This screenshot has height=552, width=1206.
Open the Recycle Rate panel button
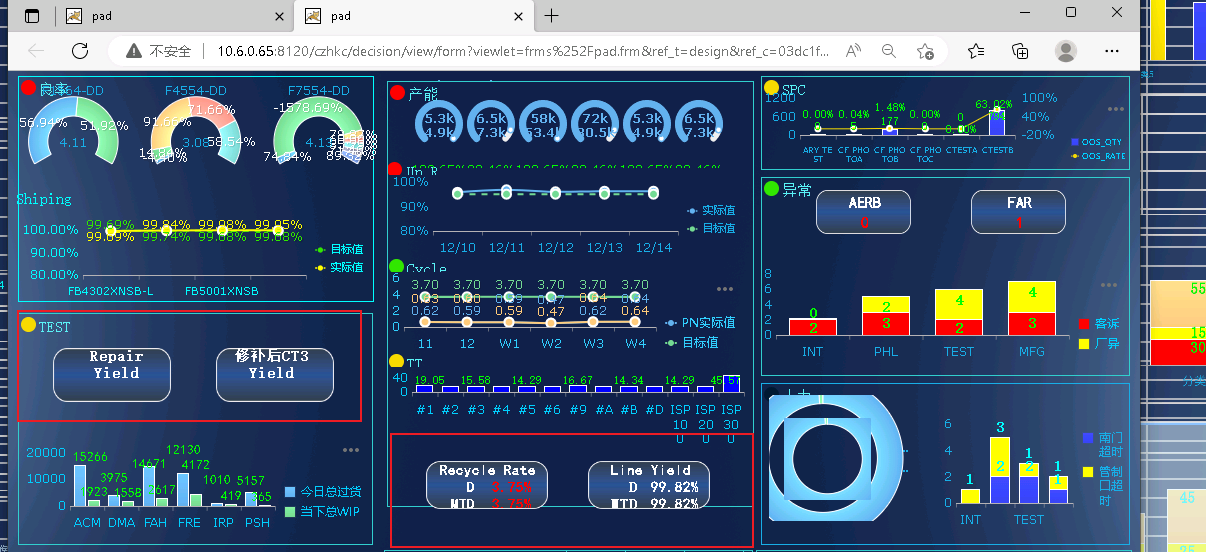pyautogui.click(x=486, y=484)
